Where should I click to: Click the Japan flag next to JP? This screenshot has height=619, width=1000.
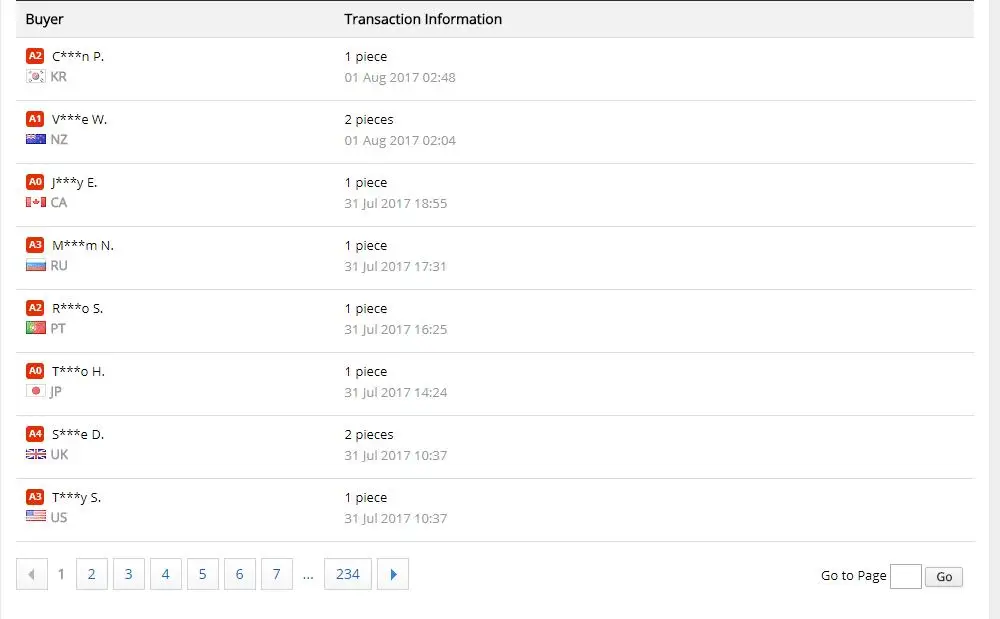click(36, 392)
